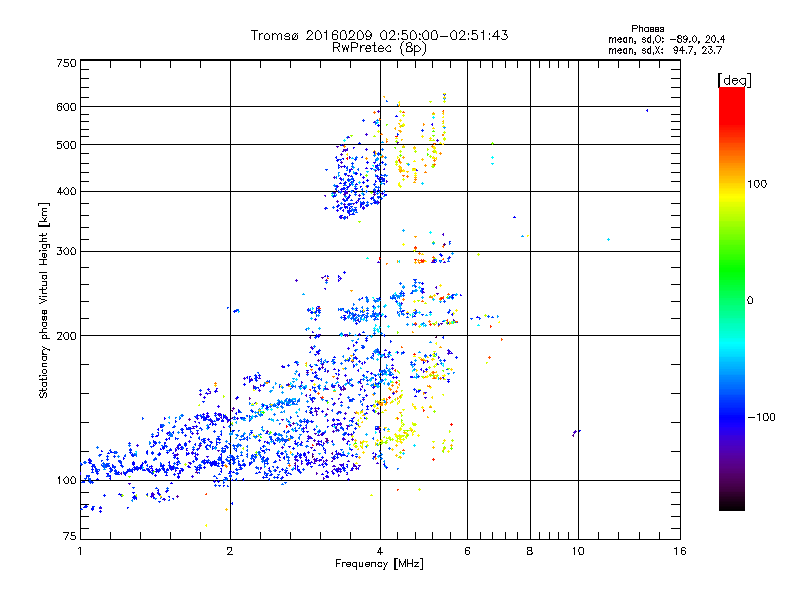Click colorbar tick label '100'
The width and height of the screenshot is (800, 600).
coord(757,184)
